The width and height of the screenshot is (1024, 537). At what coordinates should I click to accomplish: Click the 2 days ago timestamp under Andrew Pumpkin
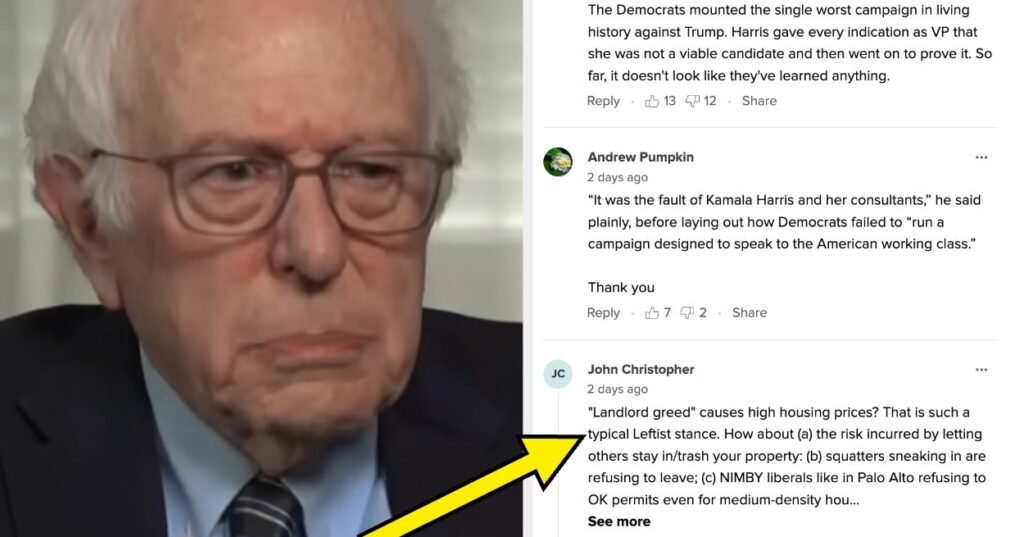(617, 178)
